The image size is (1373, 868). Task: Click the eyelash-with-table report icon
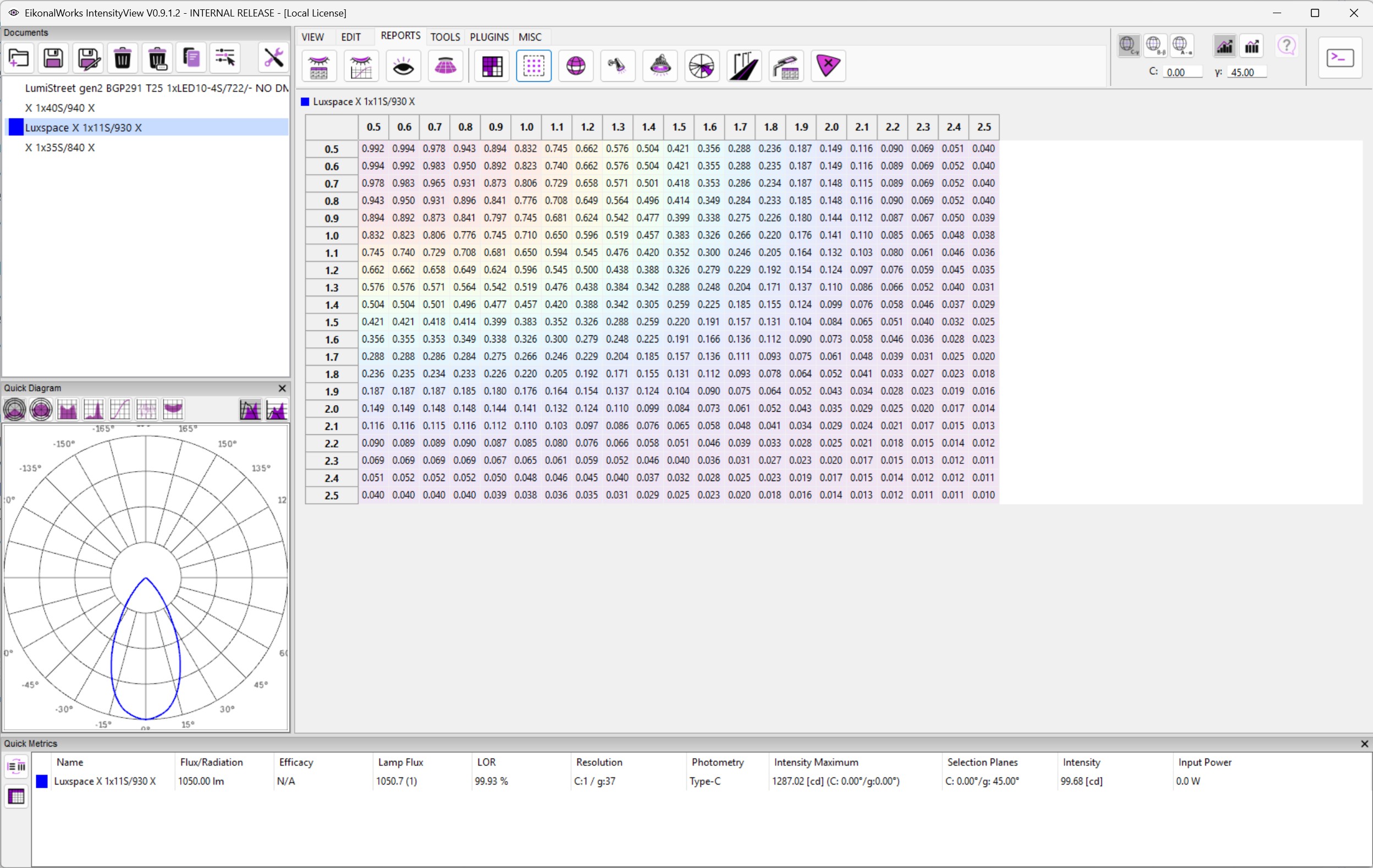(x=319, y=66)
